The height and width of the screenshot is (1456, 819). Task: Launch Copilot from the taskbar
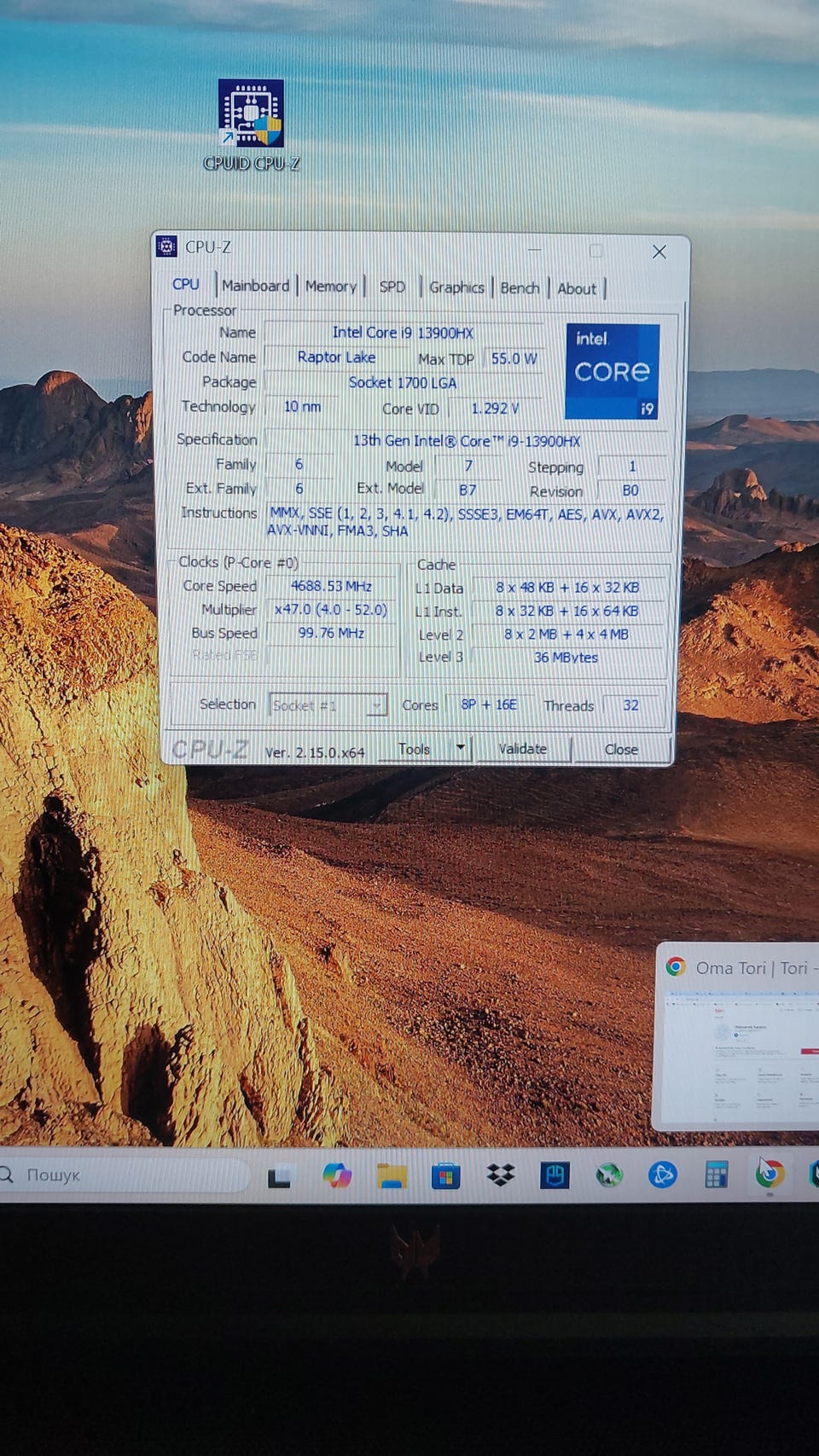pyautogui.click(x=337, y=1175)
